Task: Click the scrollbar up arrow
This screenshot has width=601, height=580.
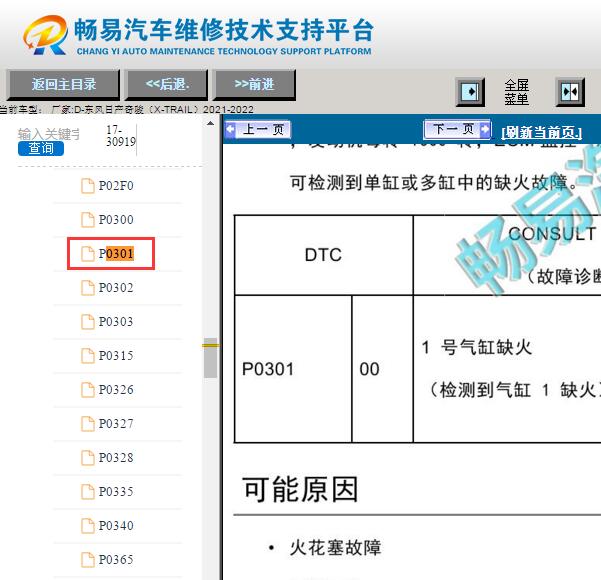Action: pos(210,123)
